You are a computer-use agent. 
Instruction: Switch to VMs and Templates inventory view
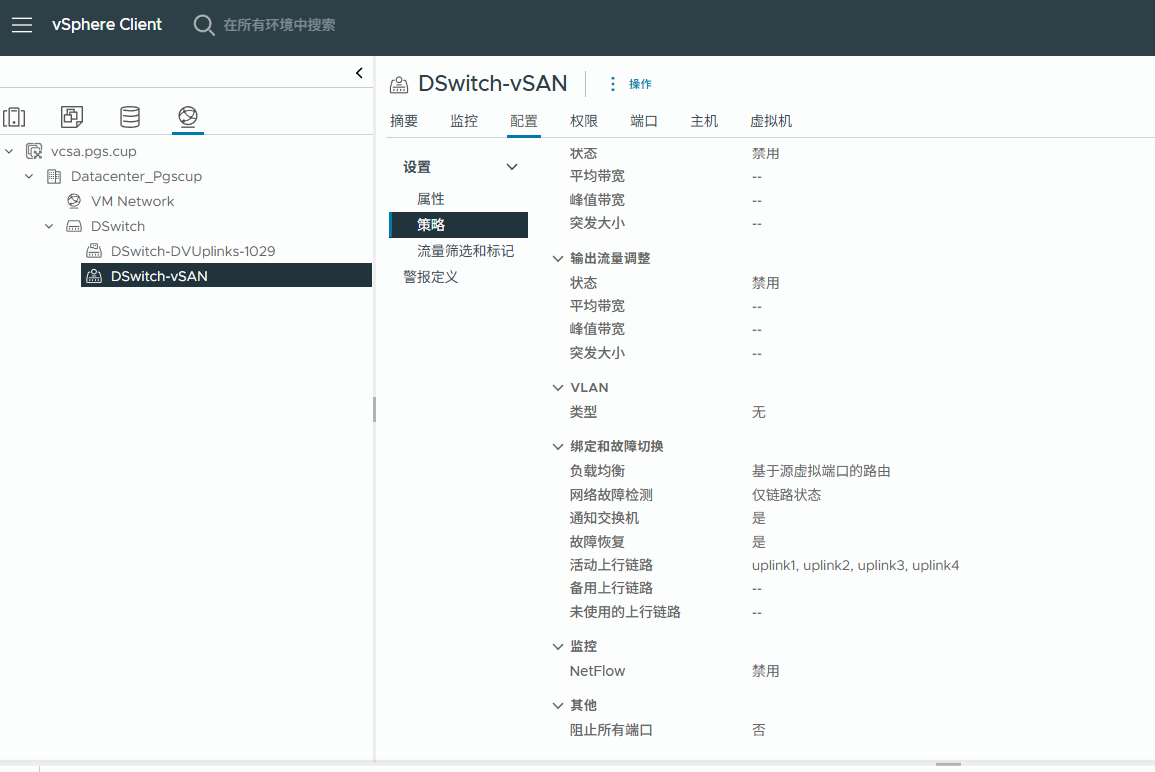[x=71, y=116]
